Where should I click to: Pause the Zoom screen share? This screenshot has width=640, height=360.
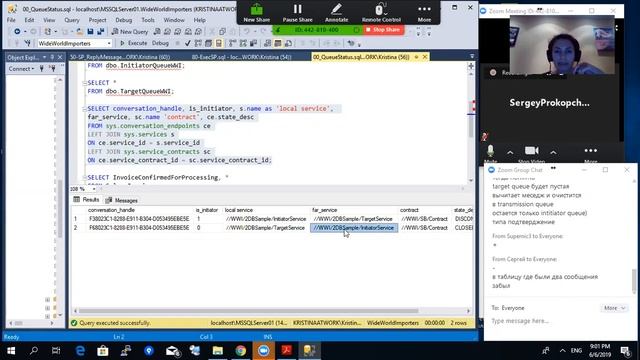[298, 13]
